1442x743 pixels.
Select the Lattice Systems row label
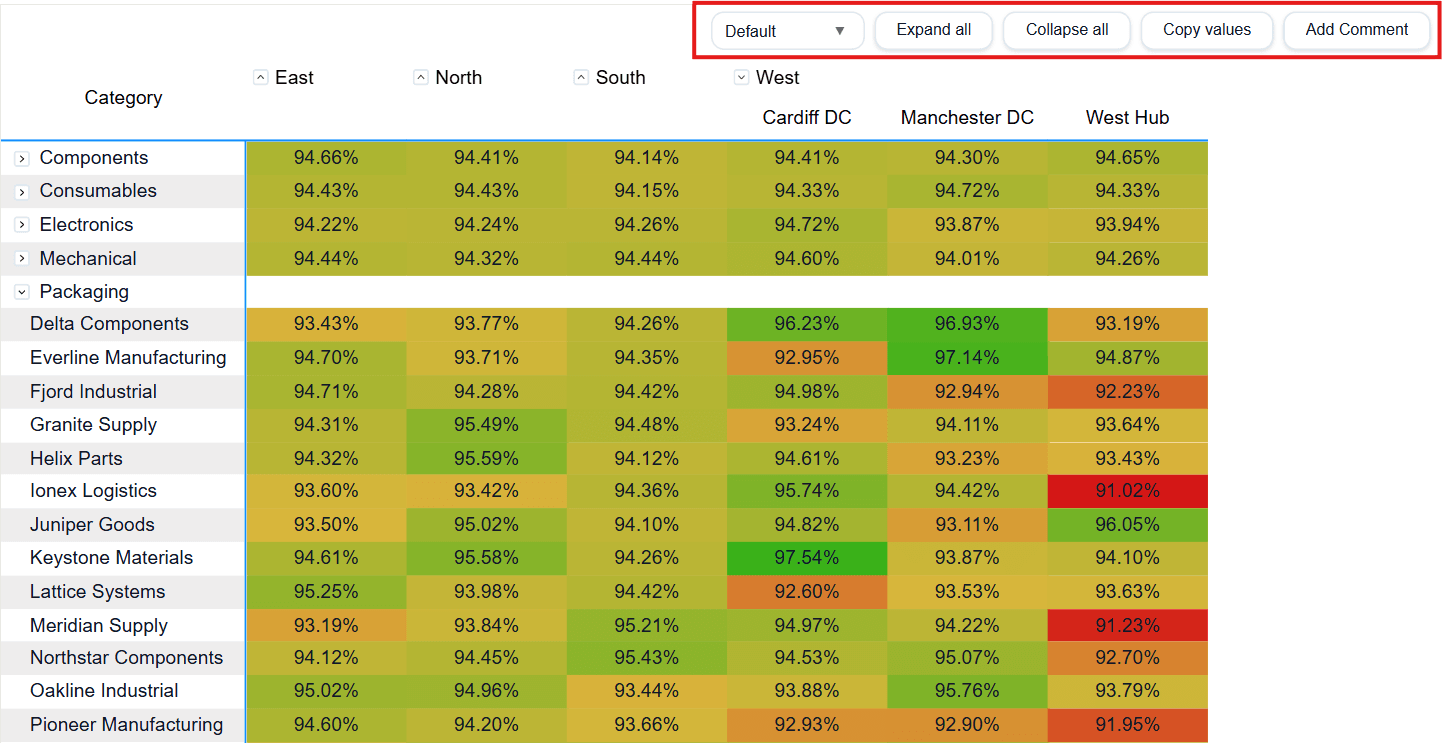pyautogui.click(x=97, y=592)
